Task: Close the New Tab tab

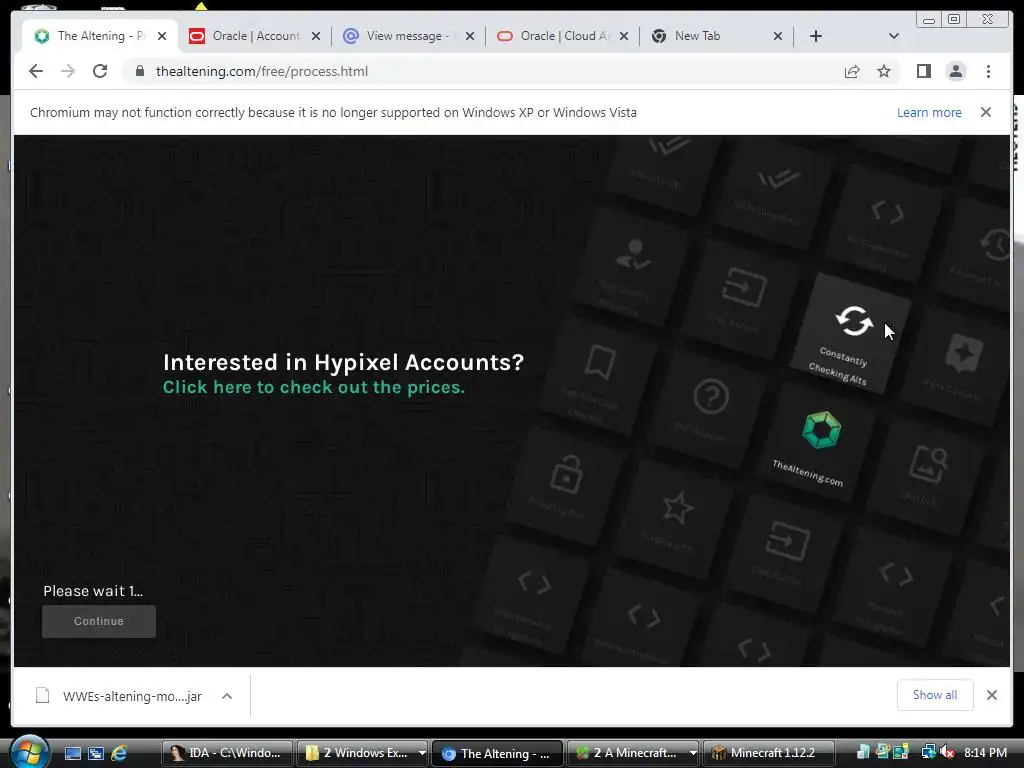Action: [x=778, y=36]
